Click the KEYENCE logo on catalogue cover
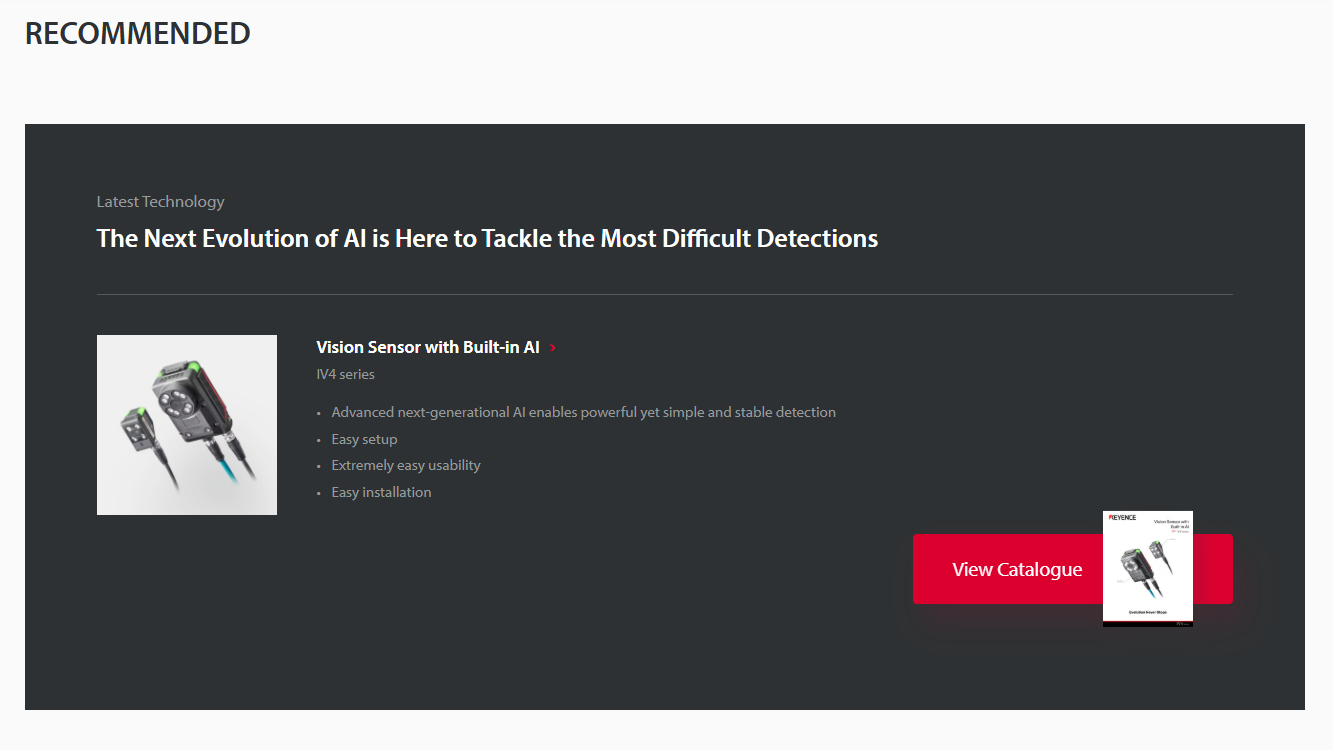This screenshot has width=1333, height=750. [1122, 518]
